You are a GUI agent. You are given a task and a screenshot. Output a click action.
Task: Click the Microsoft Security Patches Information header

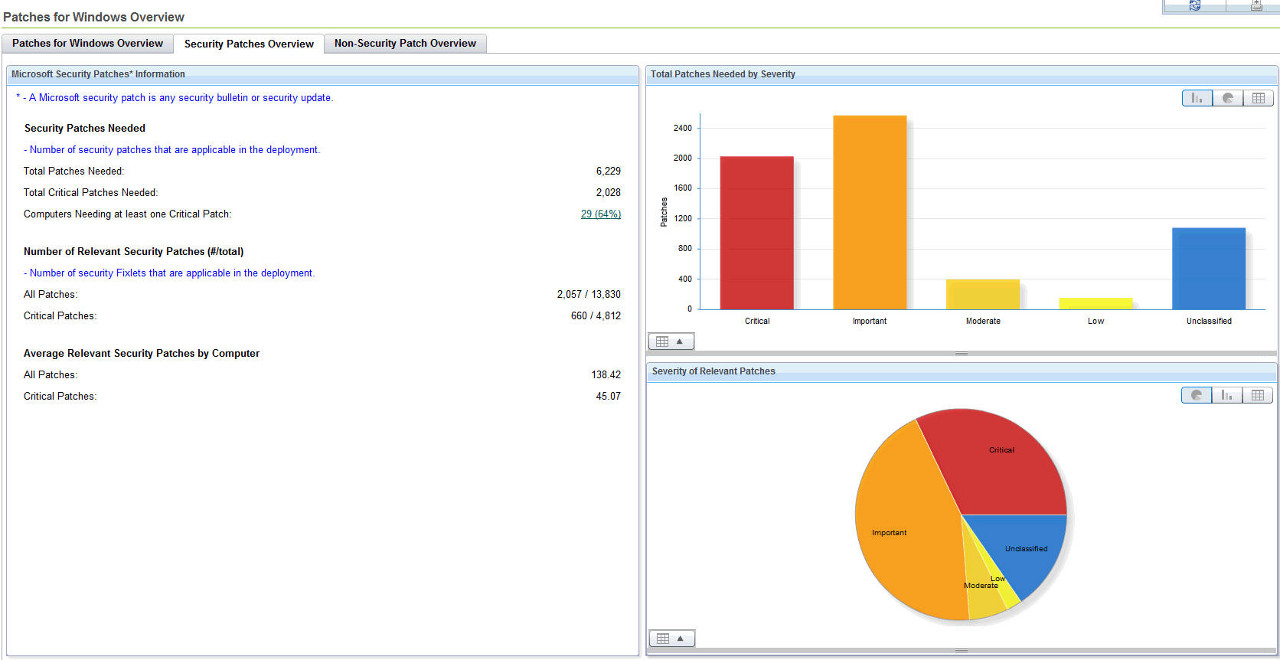coord(98,74)
